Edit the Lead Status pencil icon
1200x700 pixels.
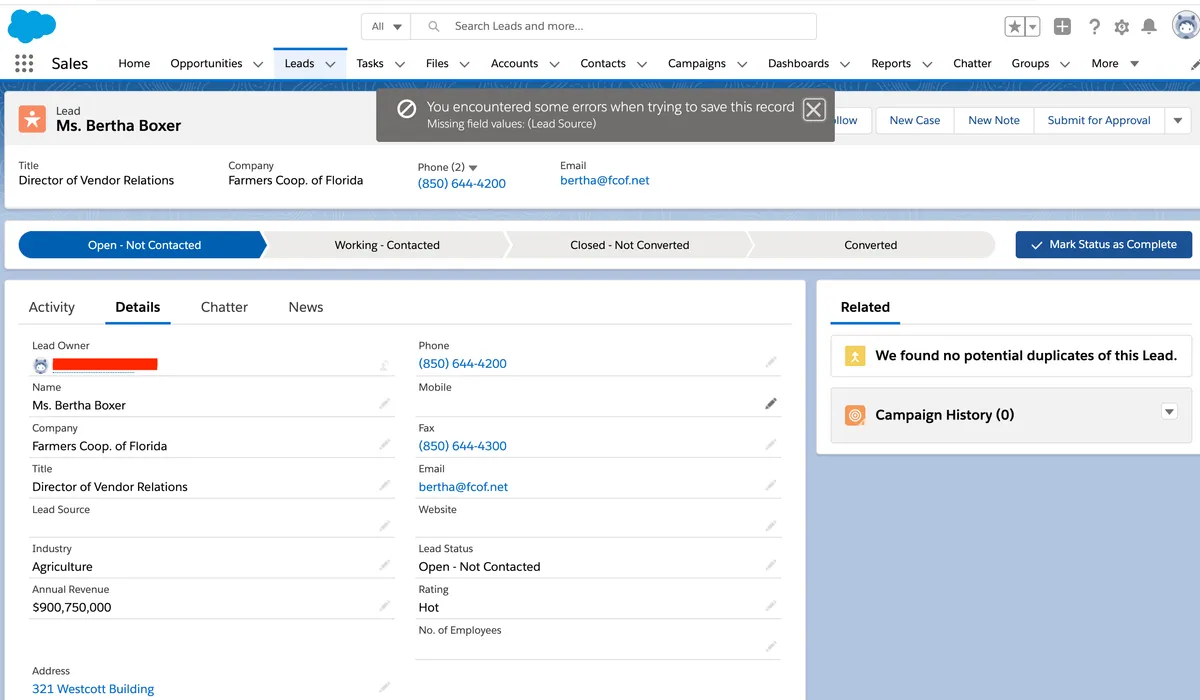(771, 565)
